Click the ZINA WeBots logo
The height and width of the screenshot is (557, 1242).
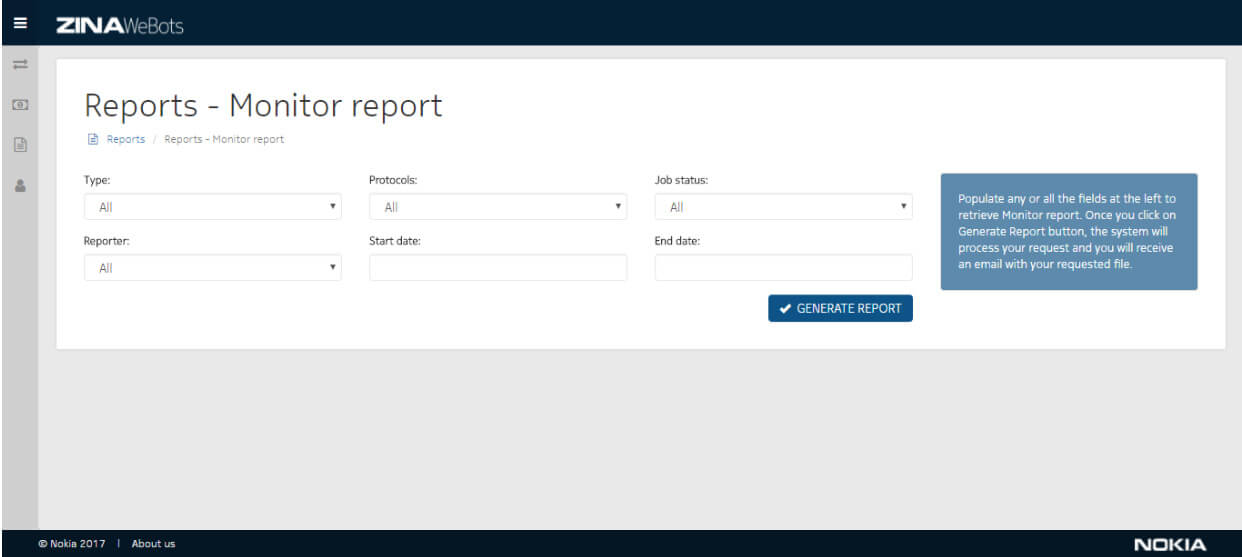point(120,24)
